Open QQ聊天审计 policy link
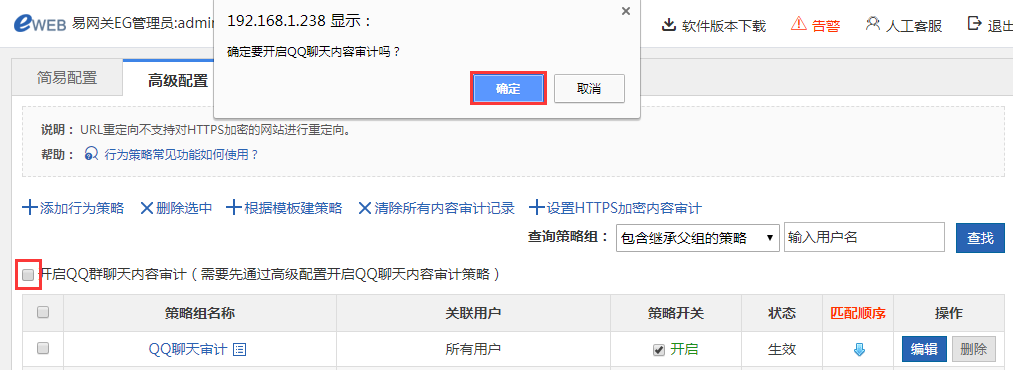The image size is (1013, 370). click(x=188, y=349)
